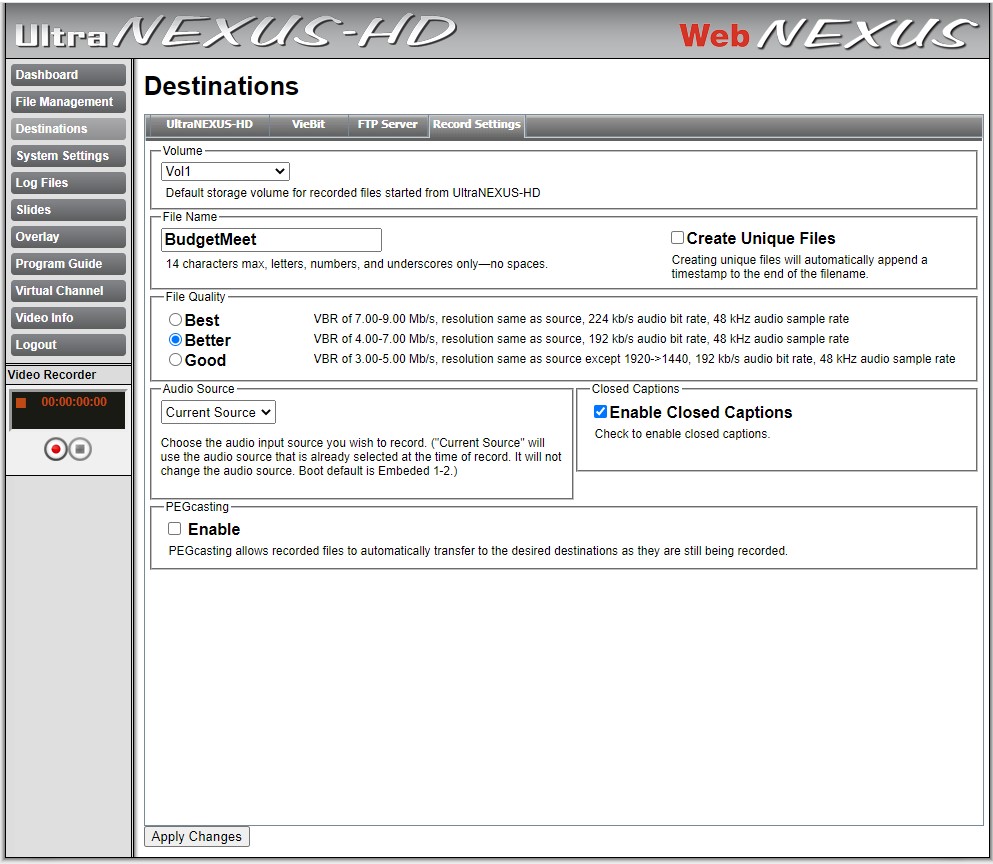Enable PEGcasting
993x864 pixels.
[x=175, y=529]
